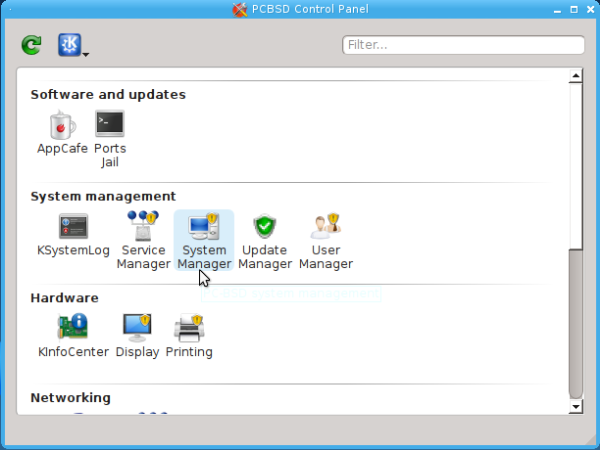Click the System management heading
The image size is (600, 450).
coord(103,196)
